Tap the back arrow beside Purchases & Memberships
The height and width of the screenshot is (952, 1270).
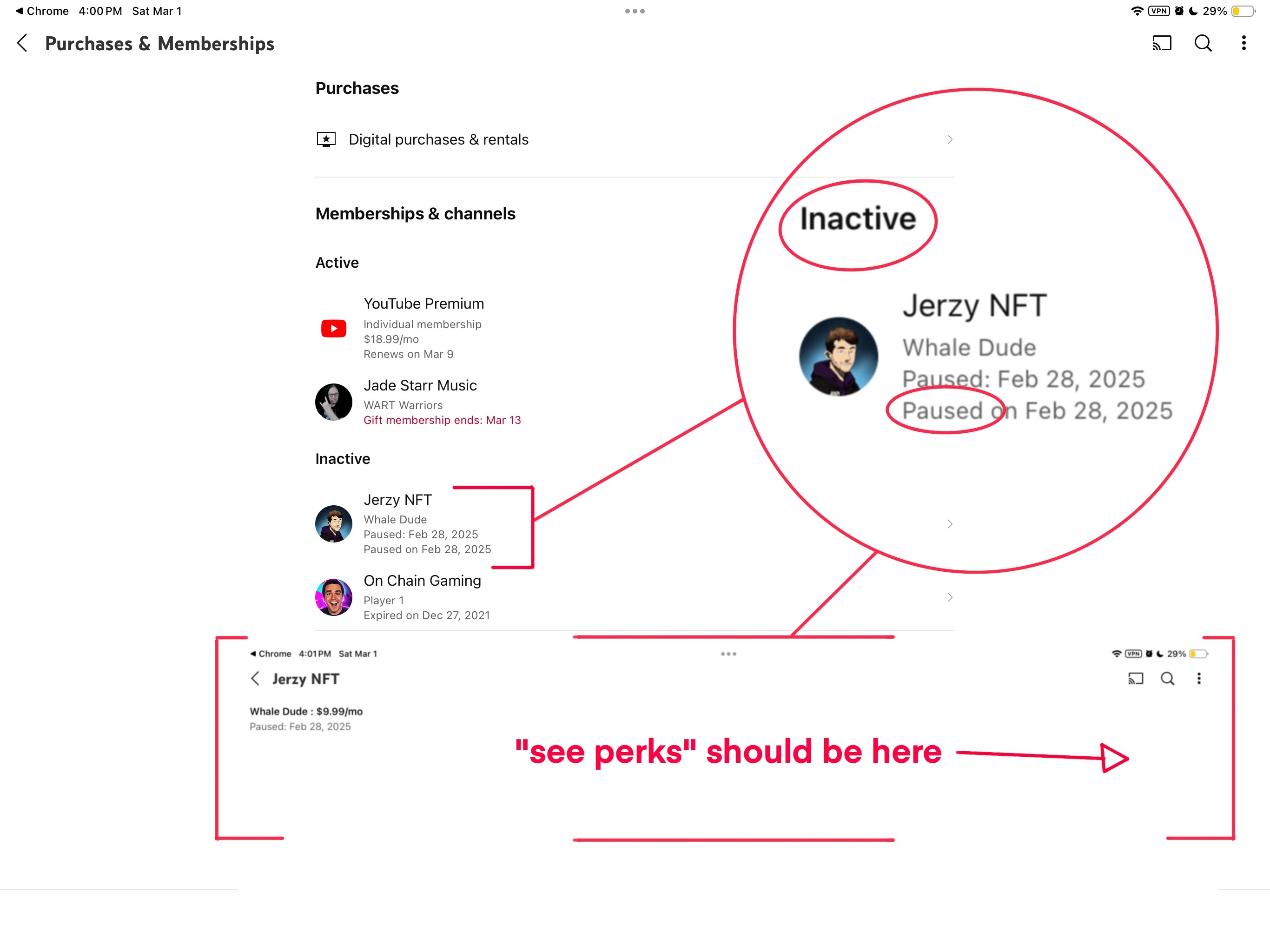(x=22, y=43)
